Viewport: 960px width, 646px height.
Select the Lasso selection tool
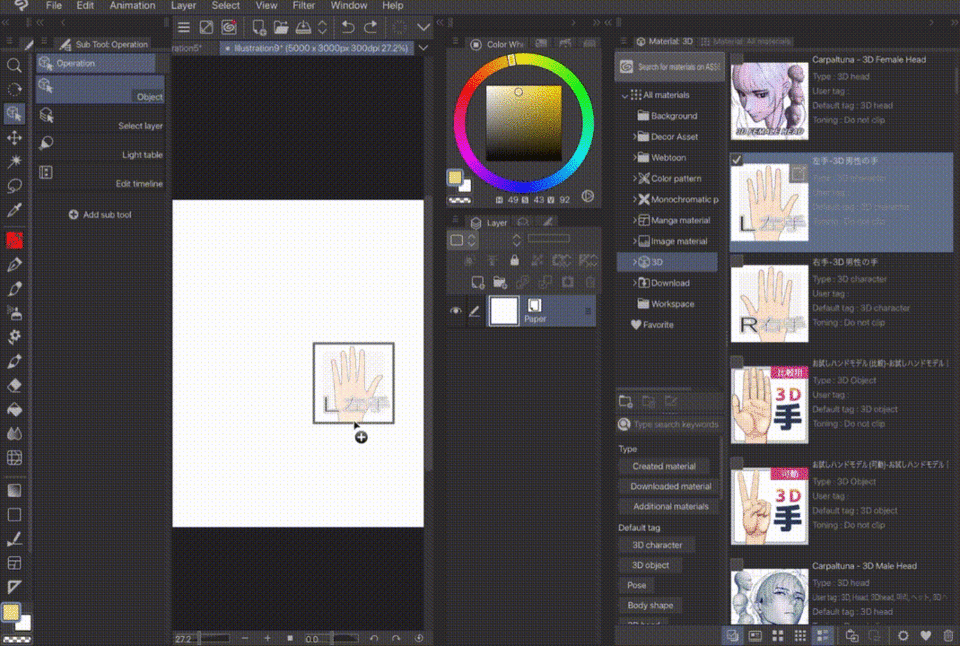(14, 186)
